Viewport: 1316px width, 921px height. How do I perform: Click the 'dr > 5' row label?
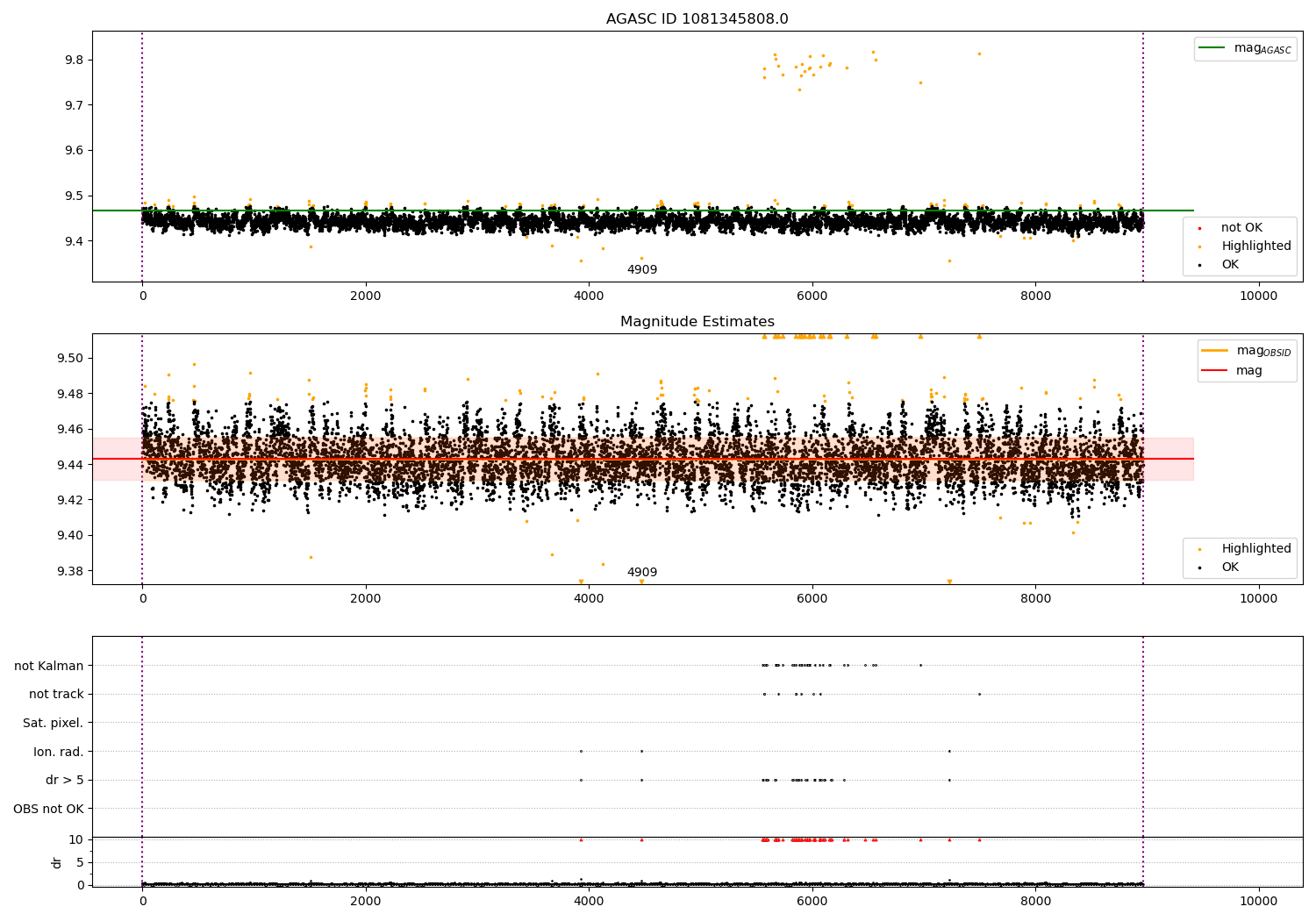coord(65,781)
